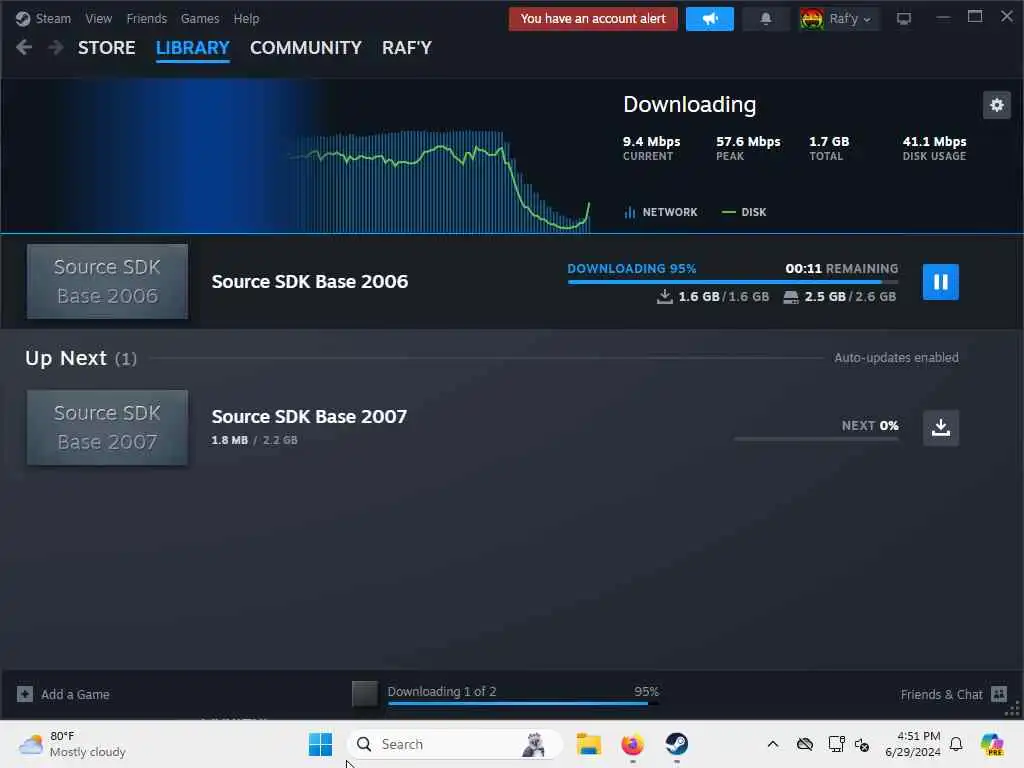
Task: Click the '9.4 Mbps' current speed value
Action: [651, 142]
